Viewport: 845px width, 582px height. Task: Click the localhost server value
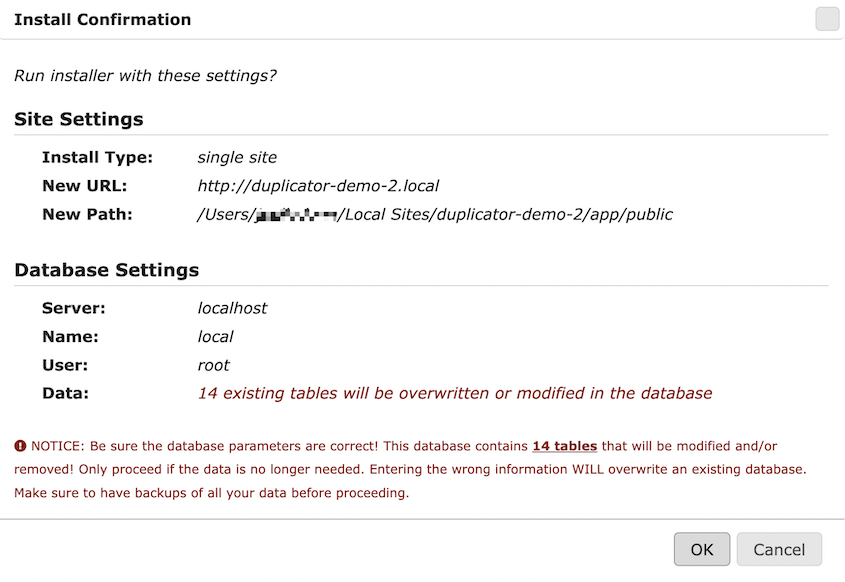[232, 308]
